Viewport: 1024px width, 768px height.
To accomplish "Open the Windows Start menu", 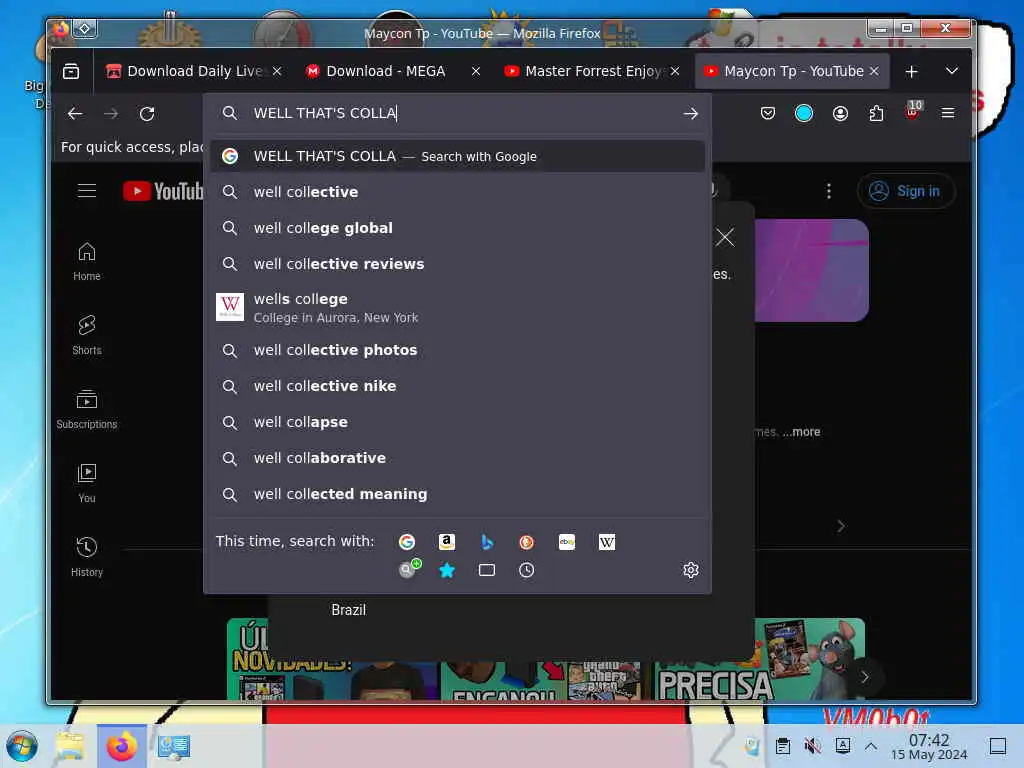I will pos(22,746).
